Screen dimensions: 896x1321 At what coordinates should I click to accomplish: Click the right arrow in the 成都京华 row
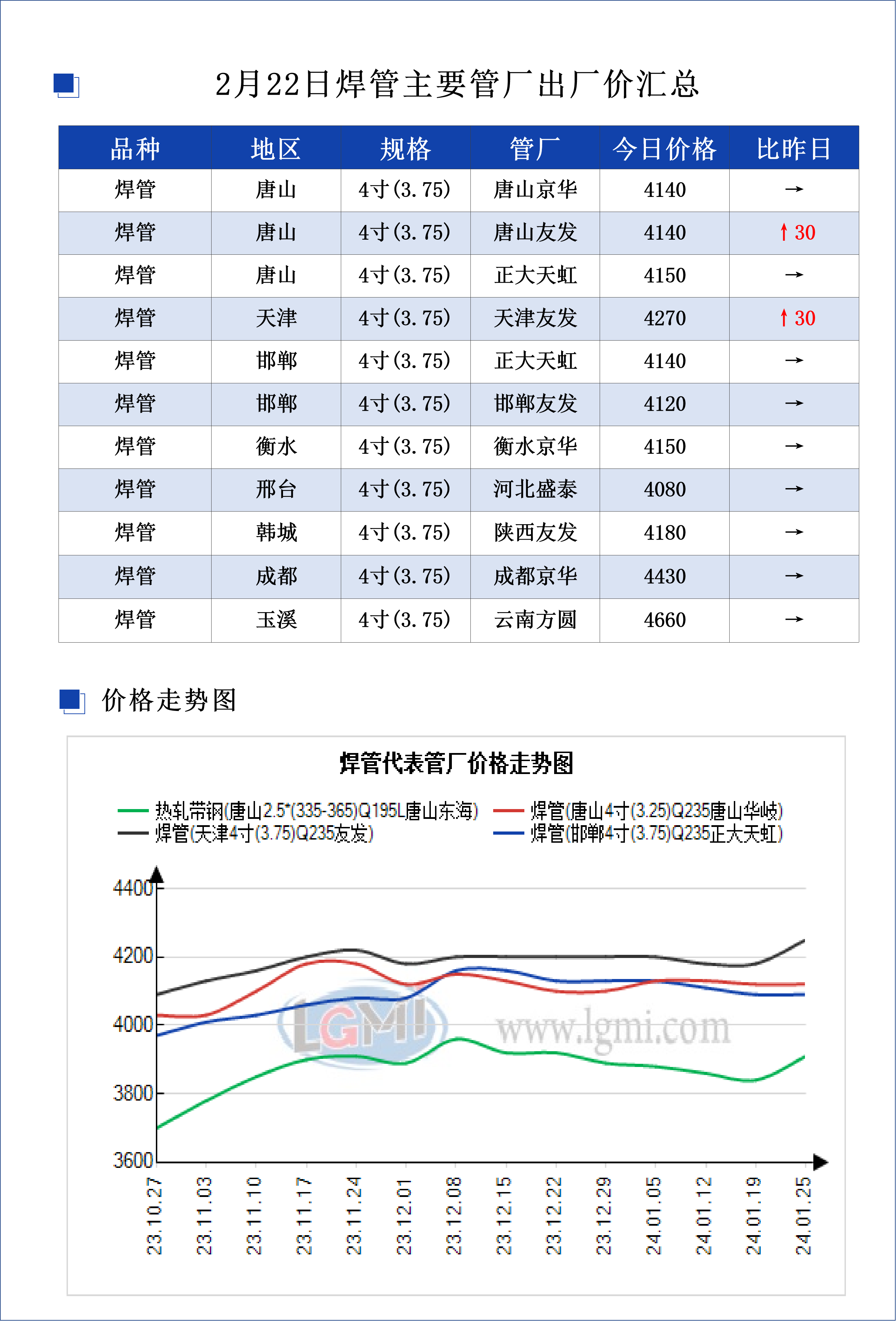794,576
